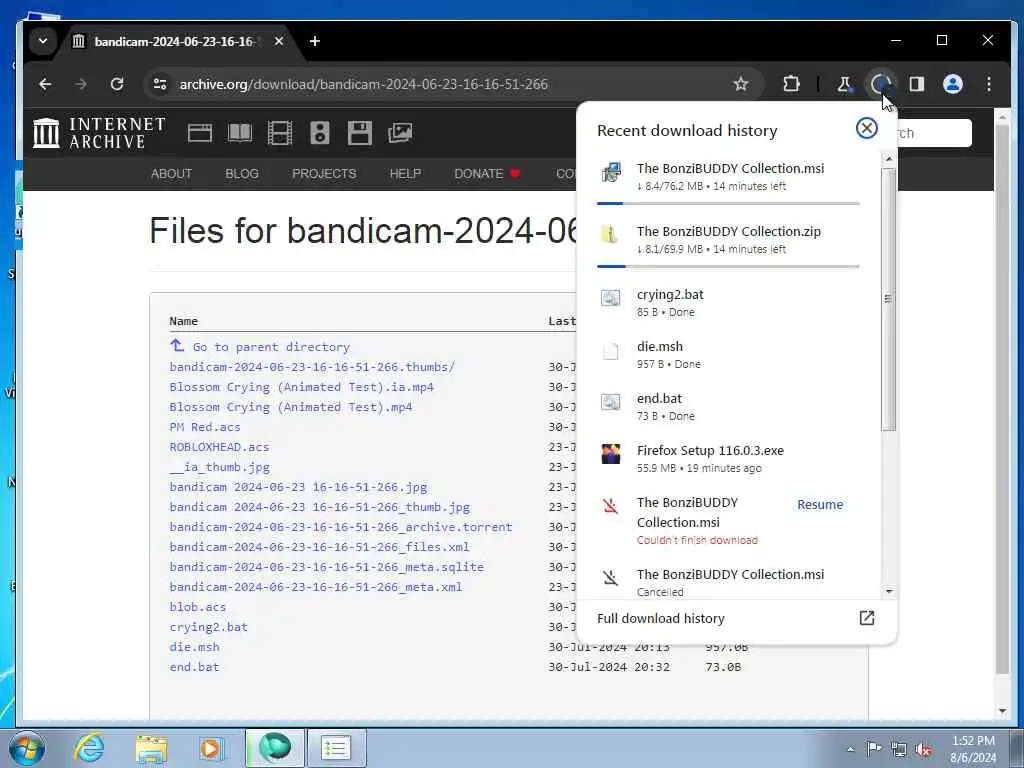Open the BLOG menu item
This screenshot has width=1024, height=768.
tap(242, 174)
